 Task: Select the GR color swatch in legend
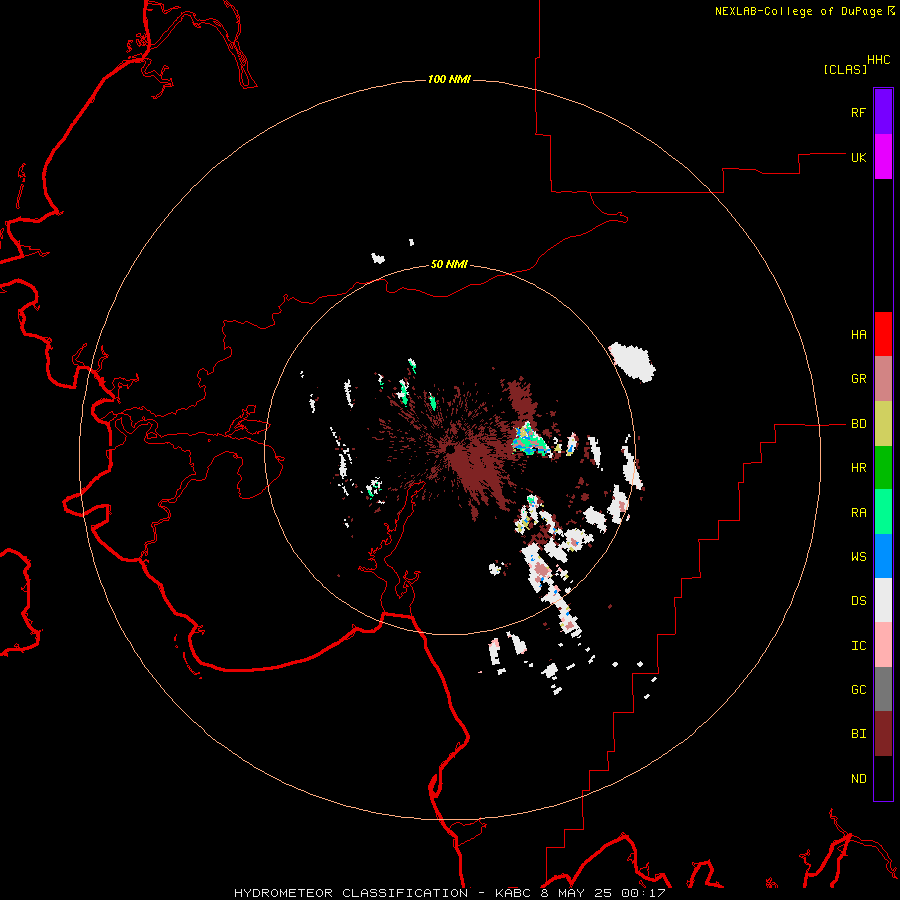pos(883,379)
